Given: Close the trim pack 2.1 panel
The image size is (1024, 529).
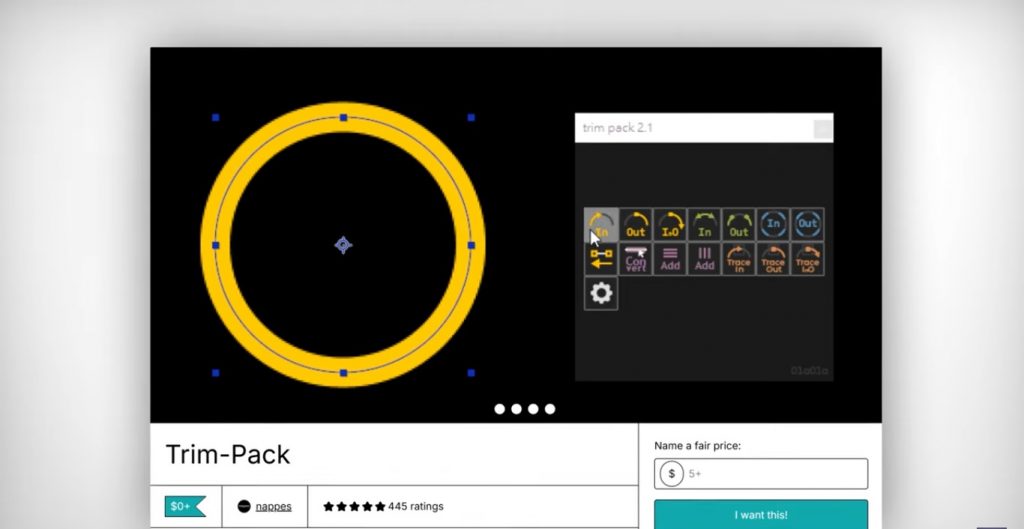Looking at the screenshot, I should click(x=823, y=129).
